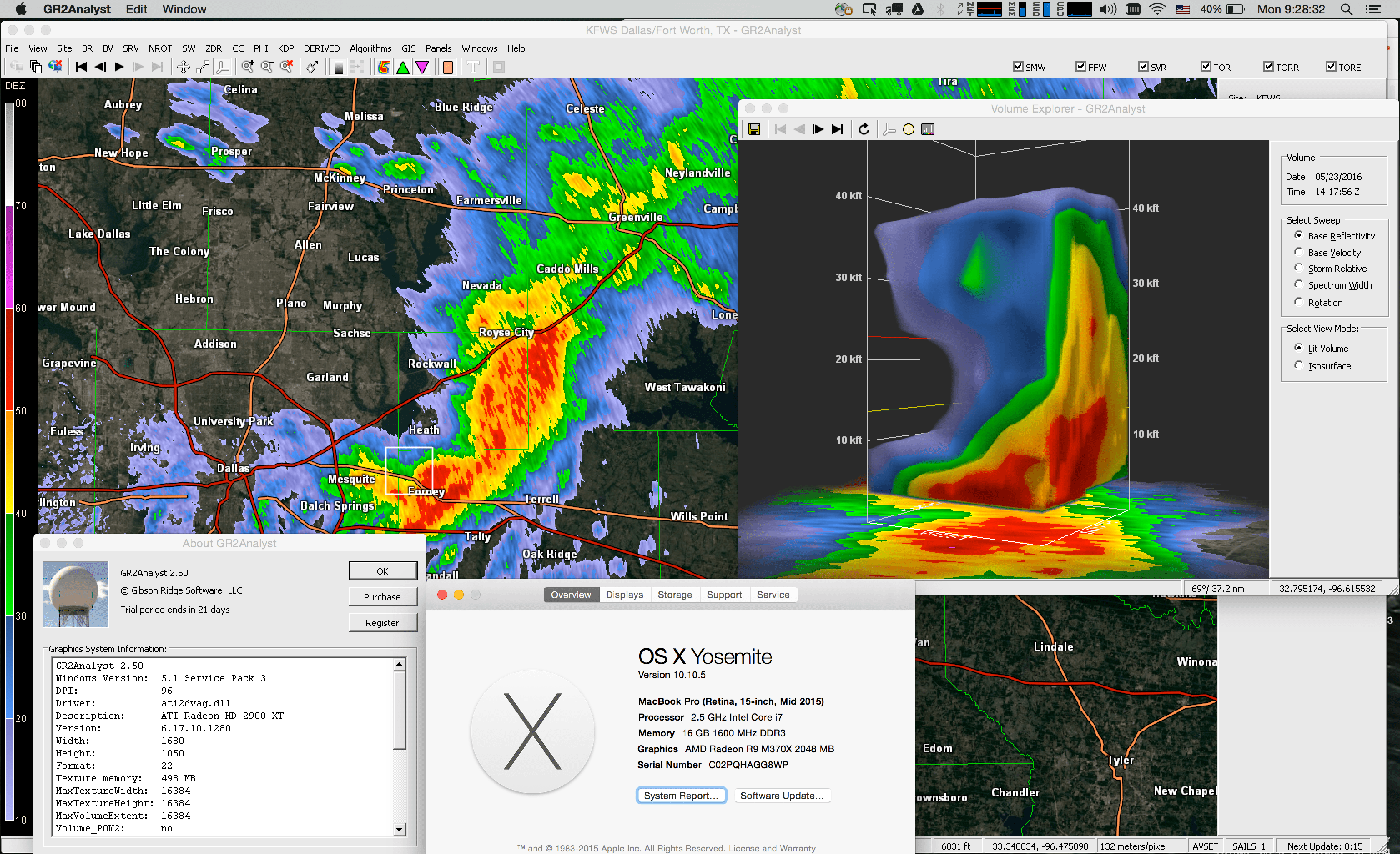Open macOS Spotlight search icon

1346,9
